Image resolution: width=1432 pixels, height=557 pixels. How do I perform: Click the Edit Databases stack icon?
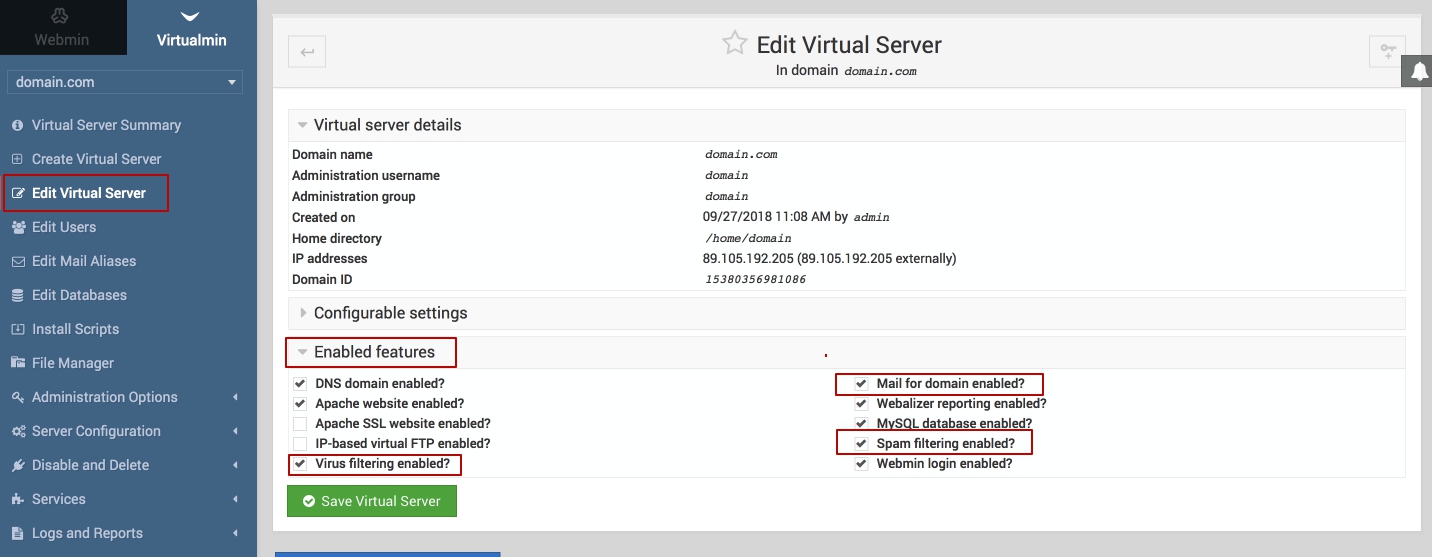coord(17,295)
